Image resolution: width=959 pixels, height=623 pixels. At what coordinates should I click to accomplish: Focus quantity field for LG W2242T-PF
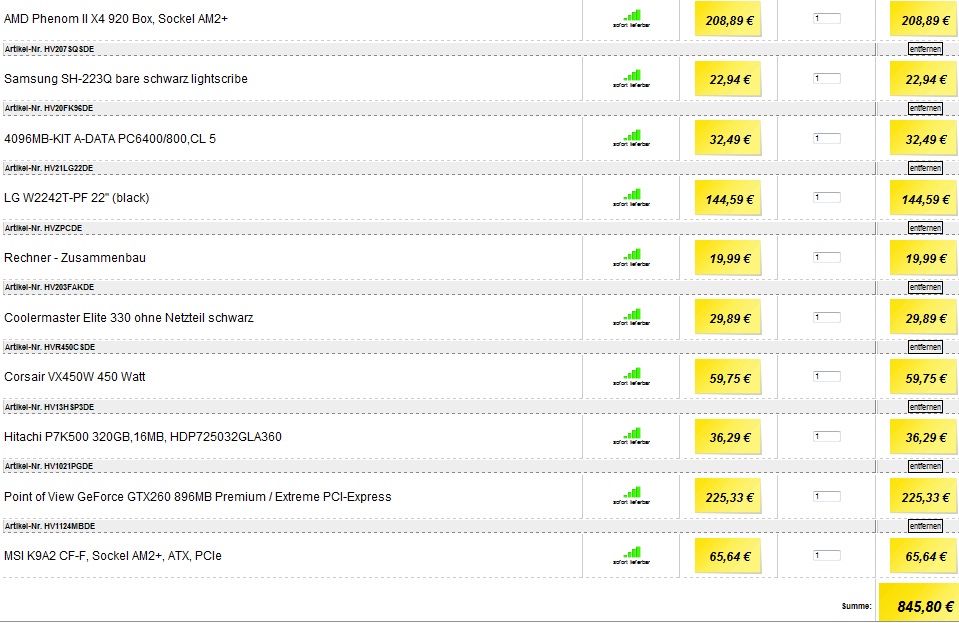point(826,197)
